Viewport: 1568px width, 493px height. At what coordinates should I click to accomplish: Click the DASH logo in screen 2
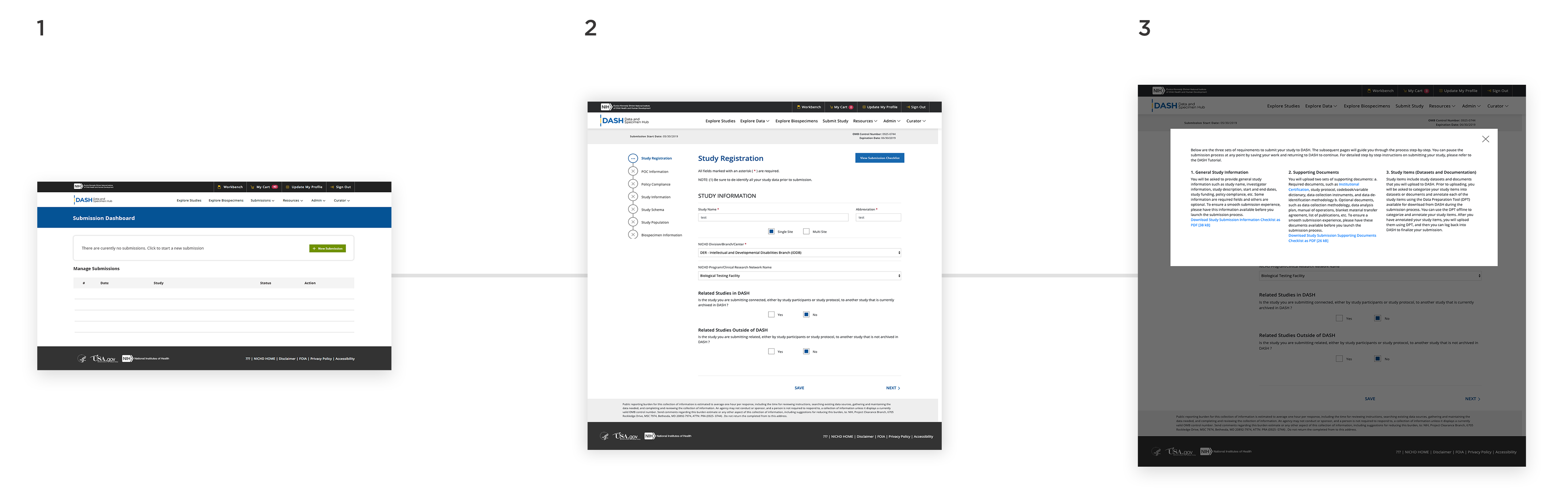[x=624, y=121]
